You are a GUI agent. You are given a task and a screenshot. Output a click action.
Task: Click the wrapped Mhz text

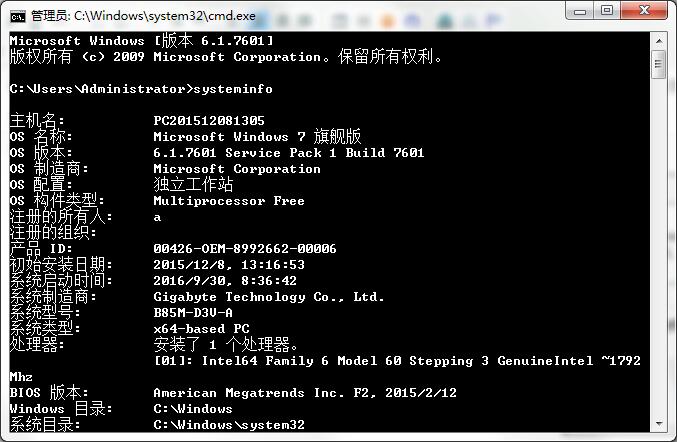(21, 376)
